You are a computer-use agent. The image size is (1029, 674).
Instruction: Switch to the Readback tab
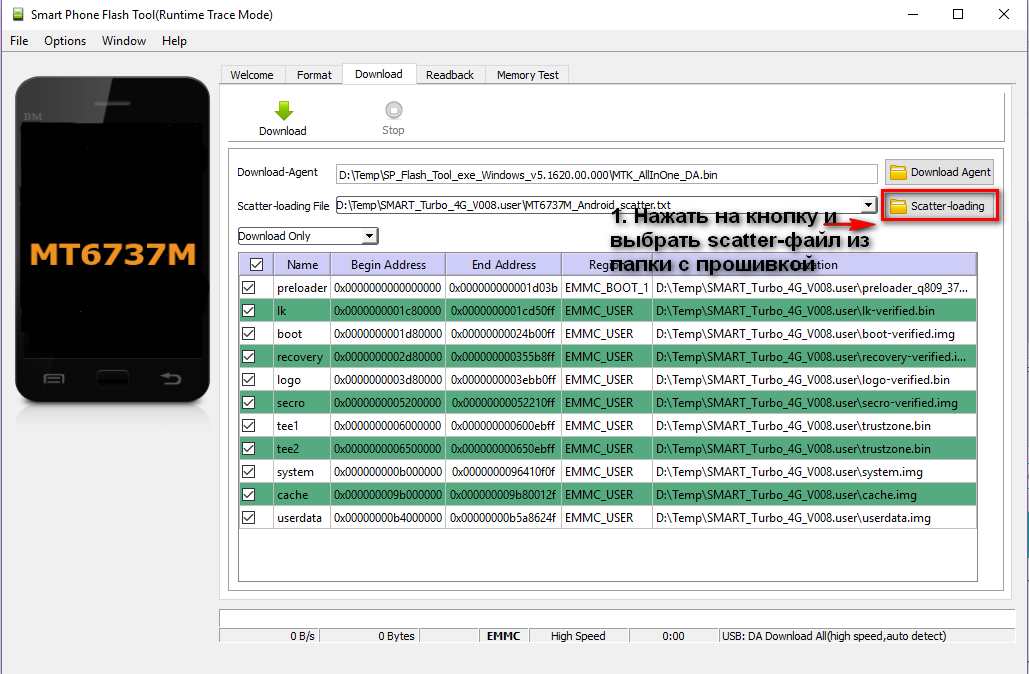pos(450,75)
